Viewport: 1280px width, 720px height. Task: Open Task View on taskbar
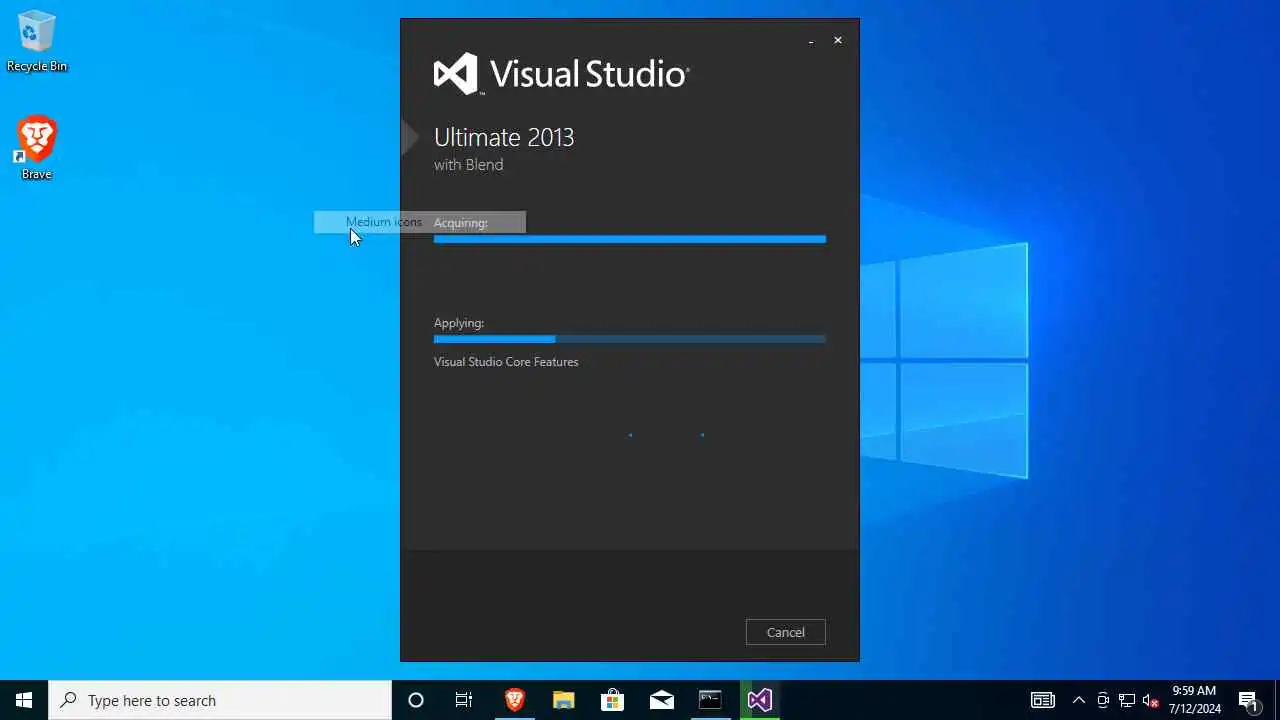[464, 700]
